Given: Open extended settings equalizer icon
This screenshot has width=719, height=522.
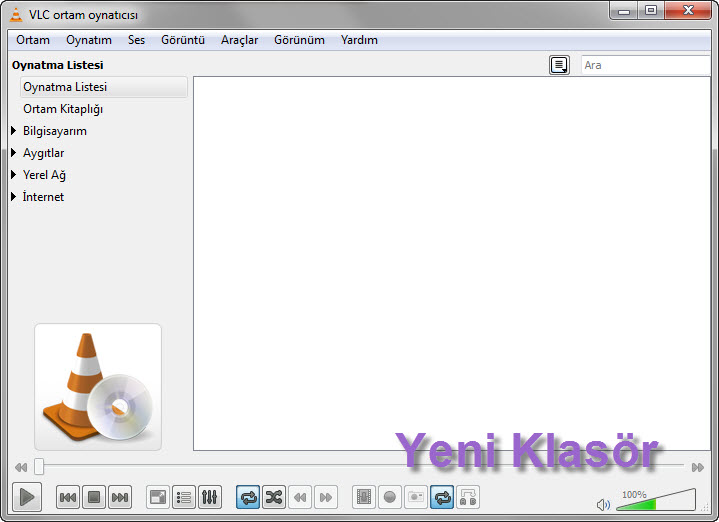Looking at the screenshot, I should pyautogui.click(x=210, y=497).
